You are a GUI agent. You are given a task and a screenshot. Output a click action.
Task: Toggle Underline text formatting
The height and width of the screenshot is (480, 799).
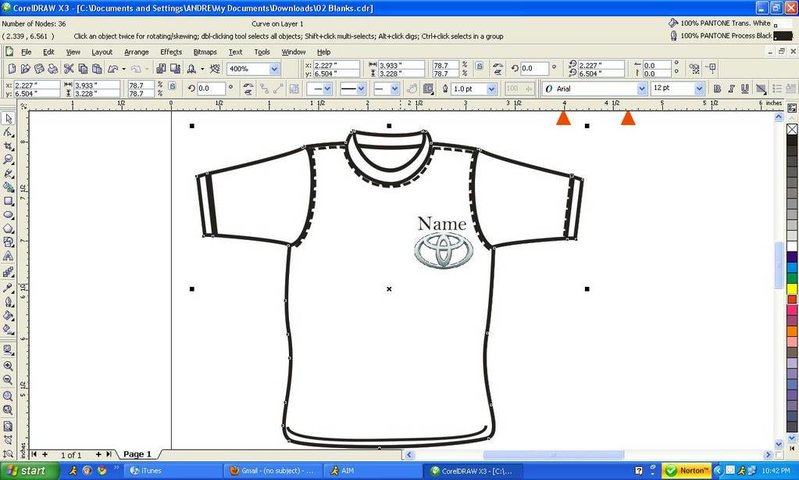745,89
